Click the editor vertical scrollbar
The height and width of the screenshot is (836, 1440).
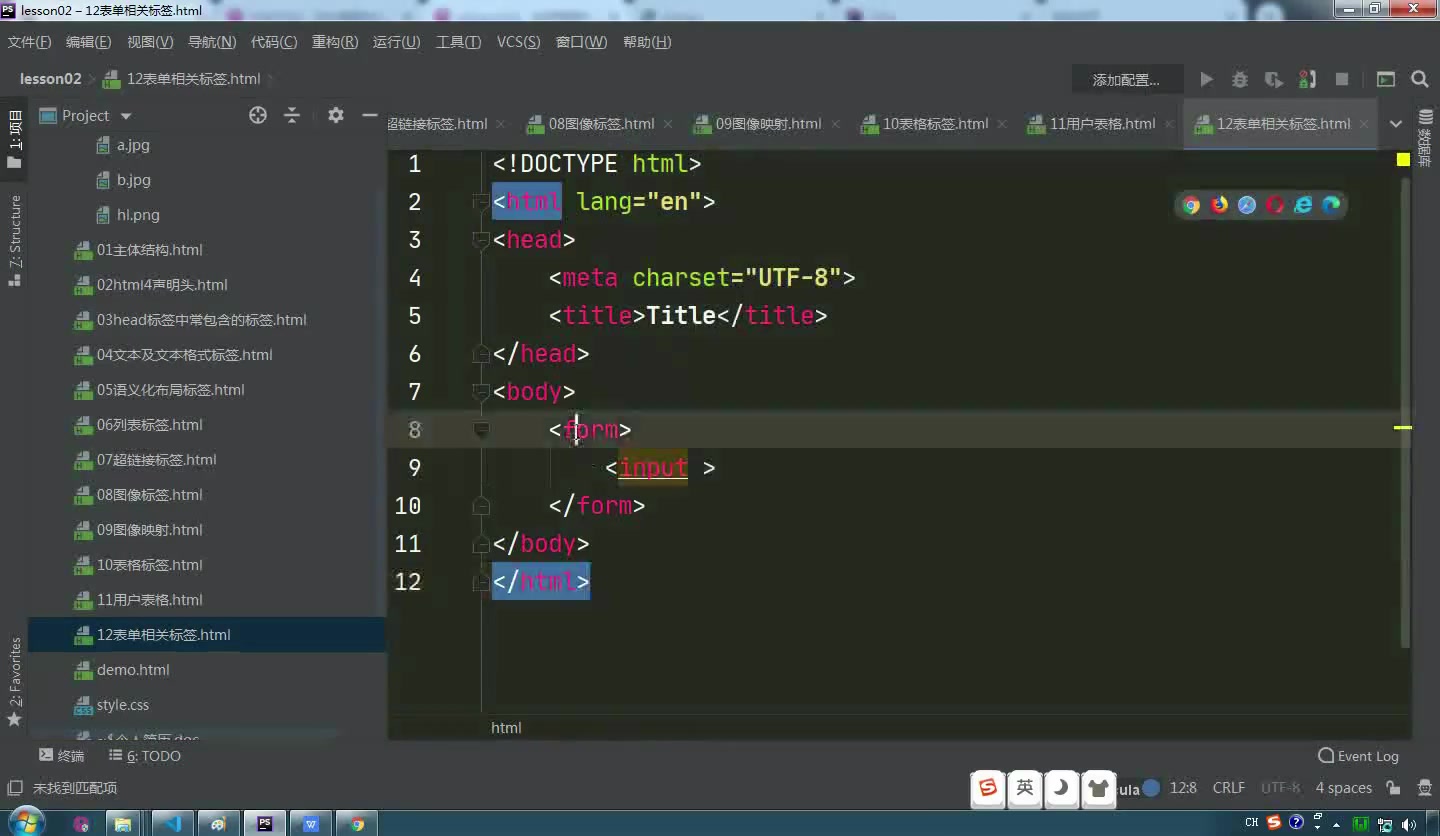1404,410
